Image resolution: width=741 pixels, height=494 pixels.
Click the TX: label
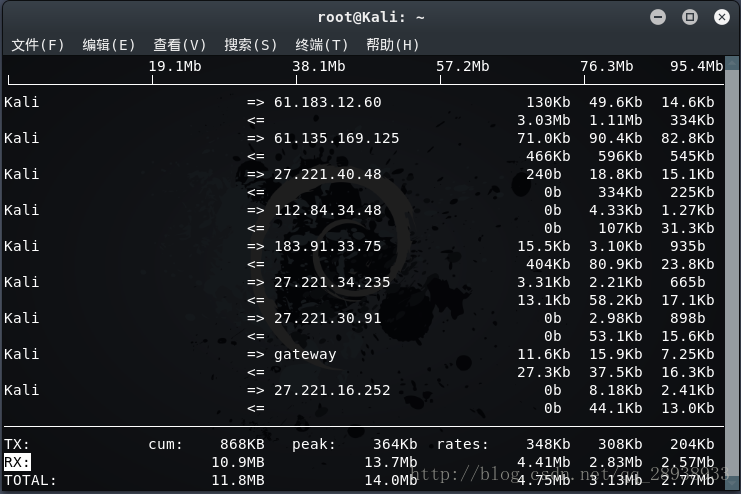(17, 444)
